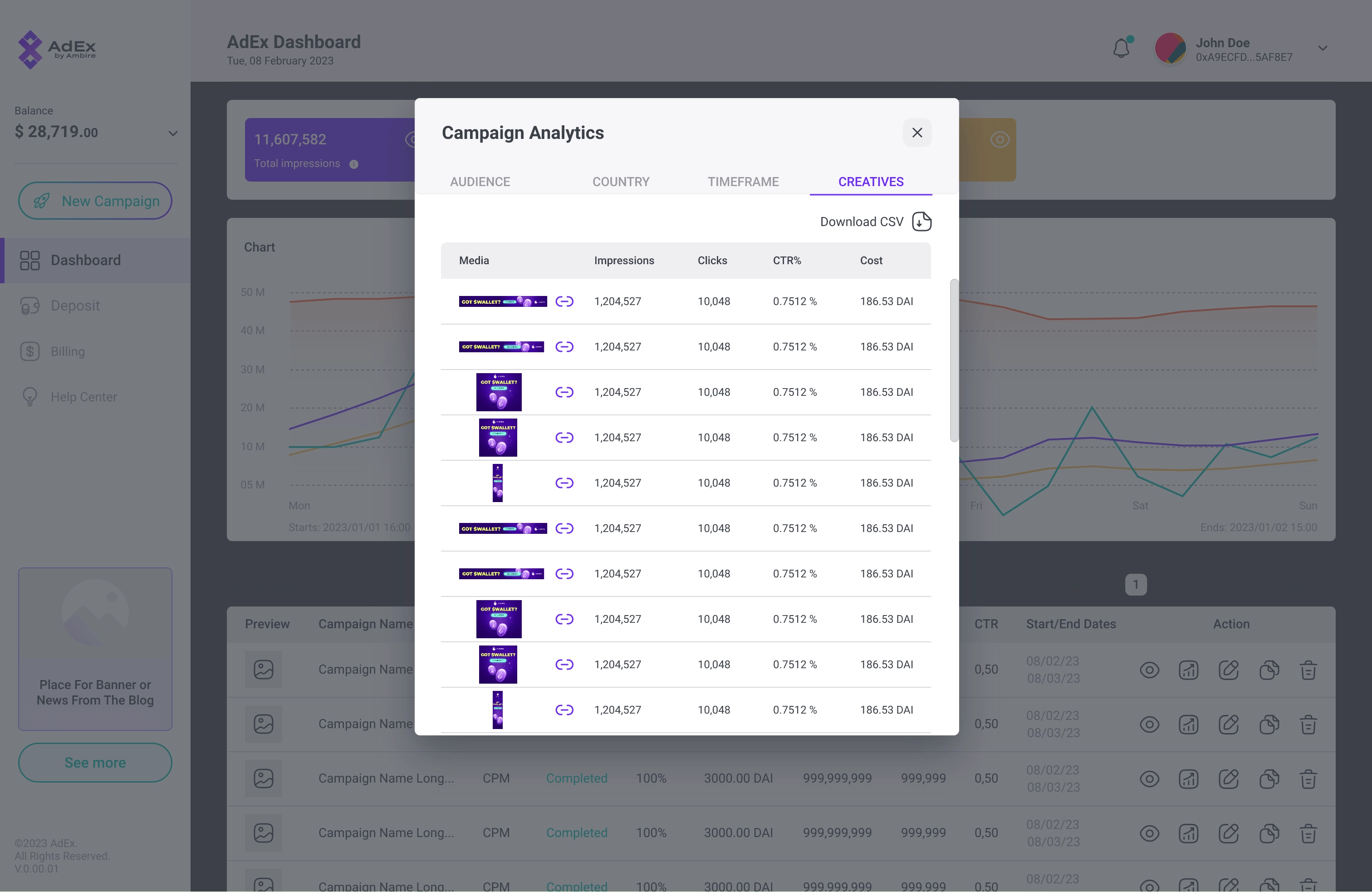
Task: Delete the fourth campaign row
Action: [x=1308, y=833]
